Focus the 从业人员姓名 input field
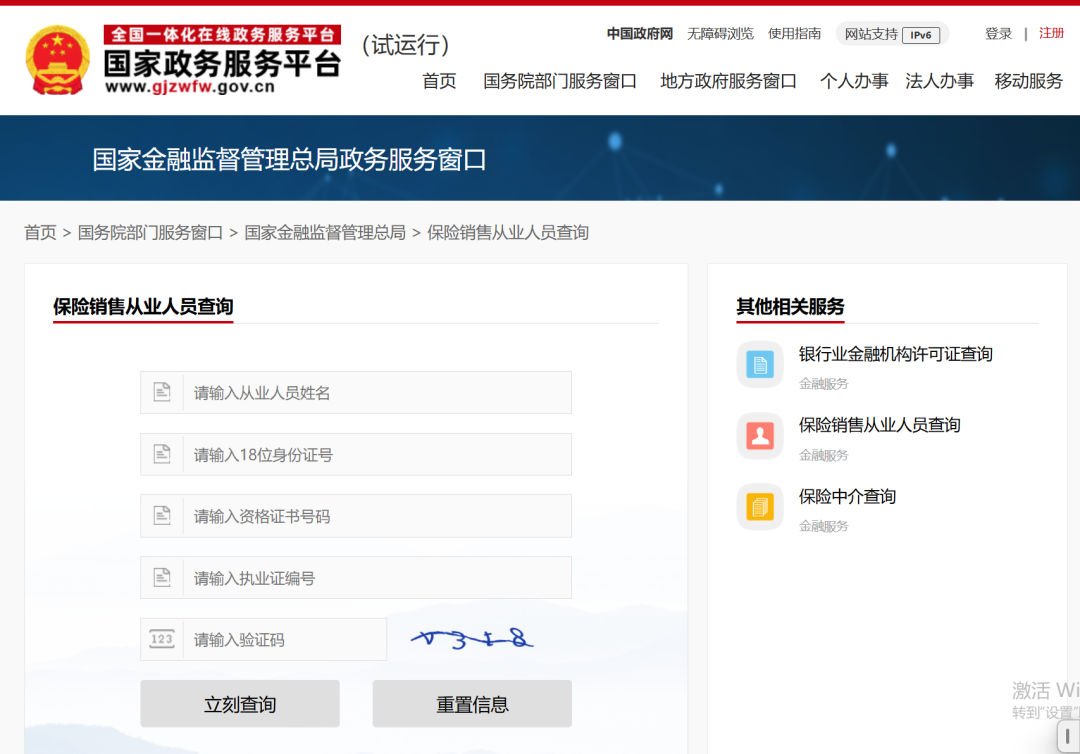 click(356, 392)
